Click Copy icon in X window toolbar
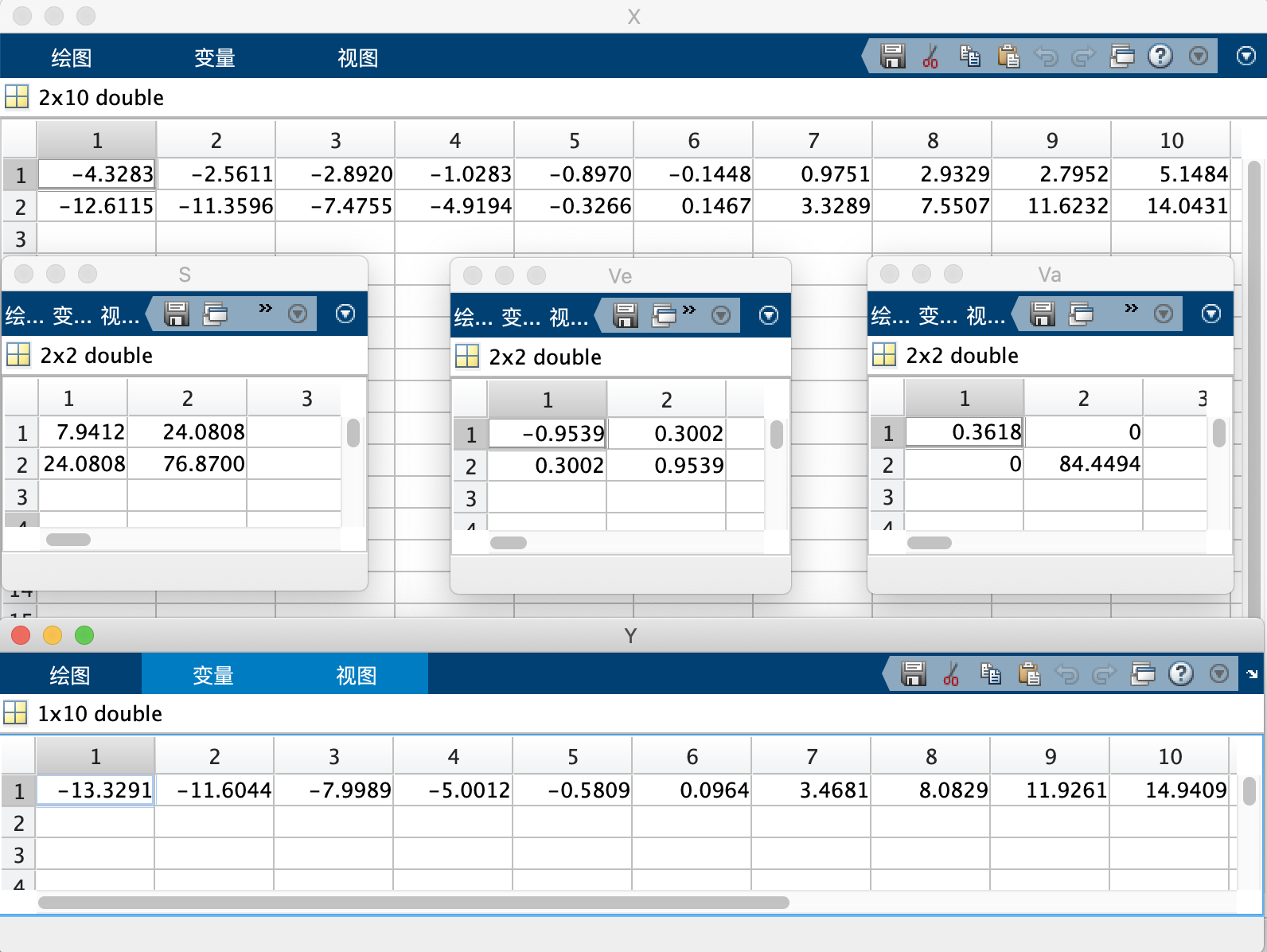 coord(969,56)
